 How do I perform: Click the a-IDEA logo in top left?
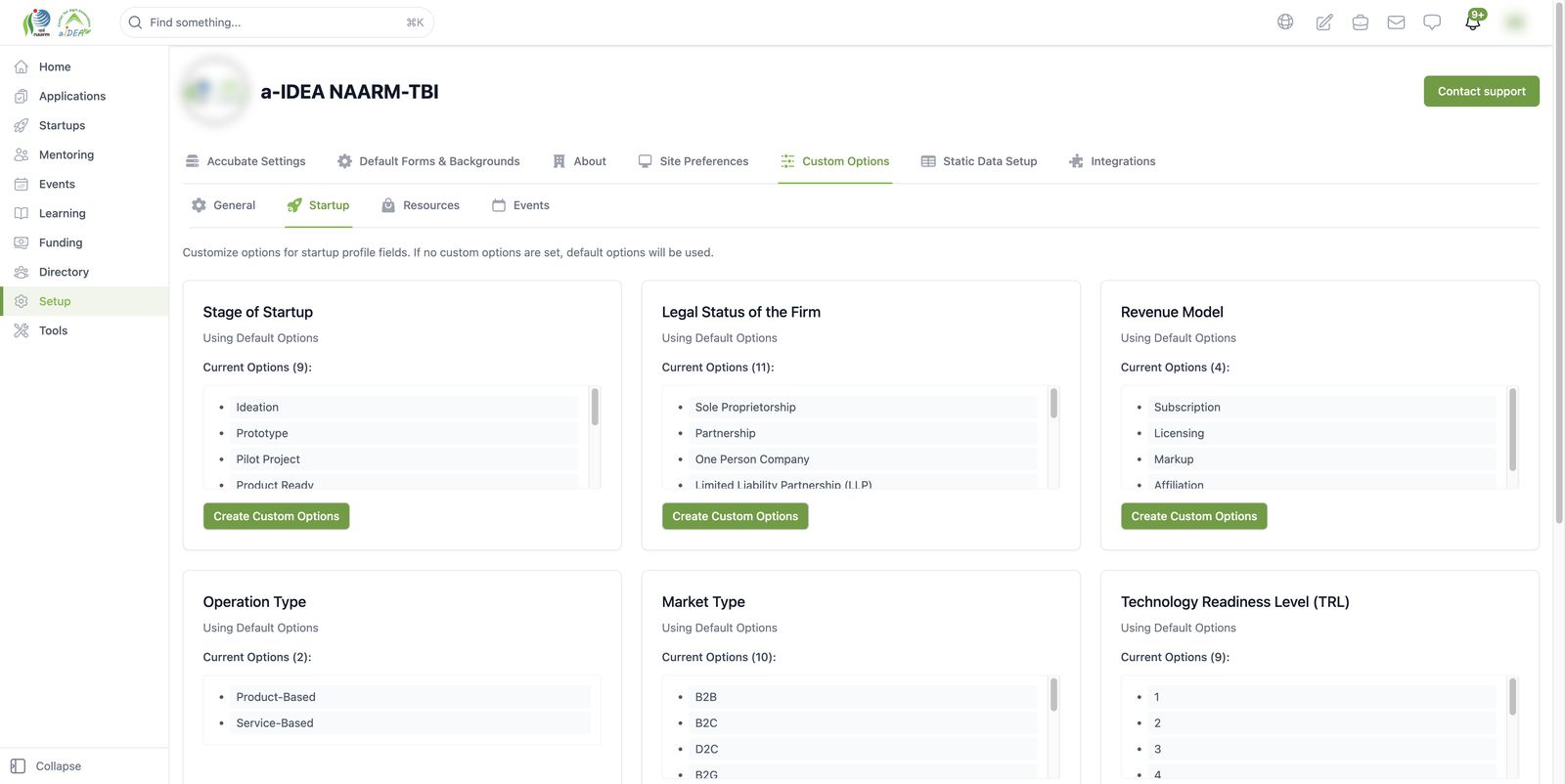(x=57, y=22)
